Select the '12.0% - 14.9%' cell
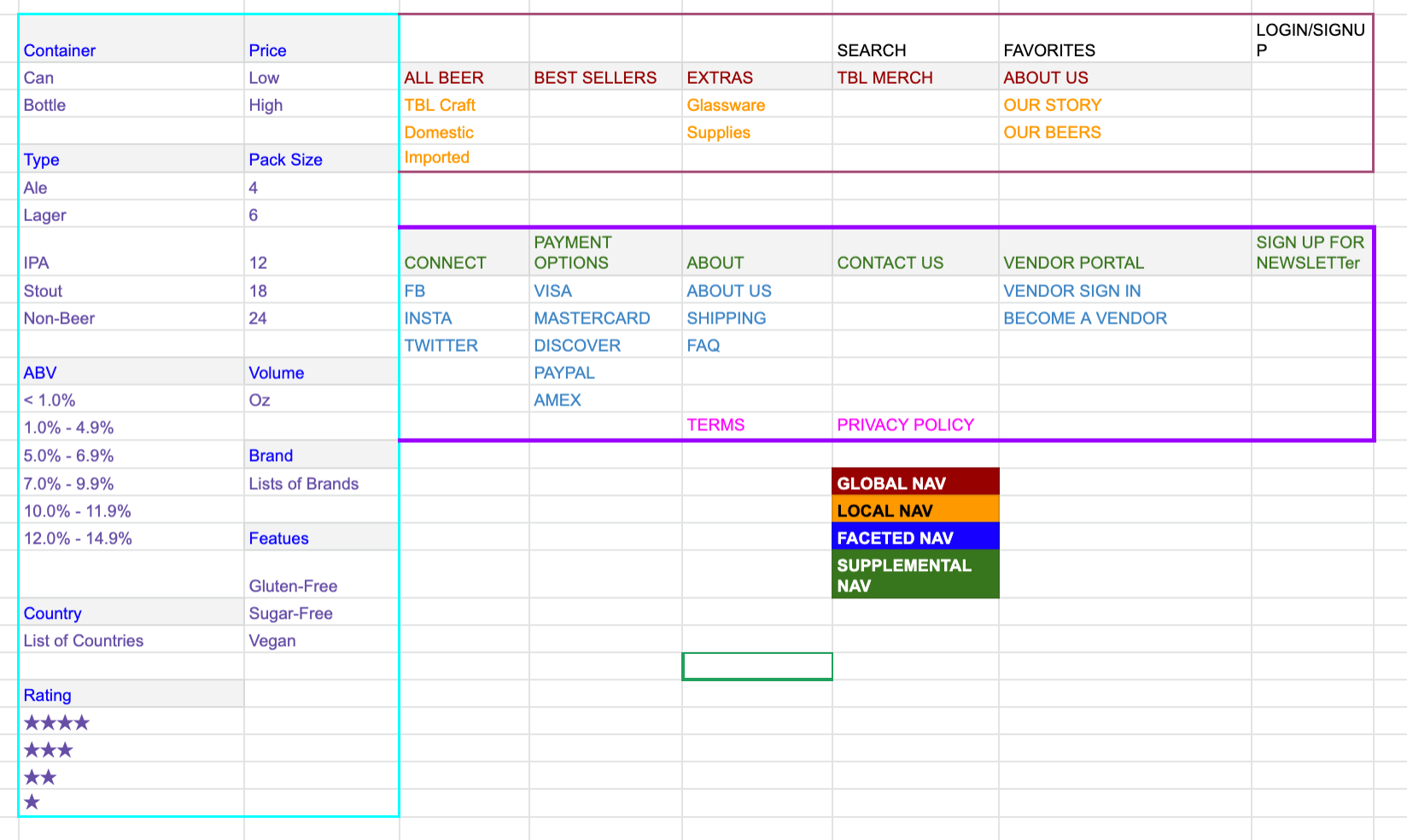This screenshot has height=840, width=1407. [x=131, y=538]
